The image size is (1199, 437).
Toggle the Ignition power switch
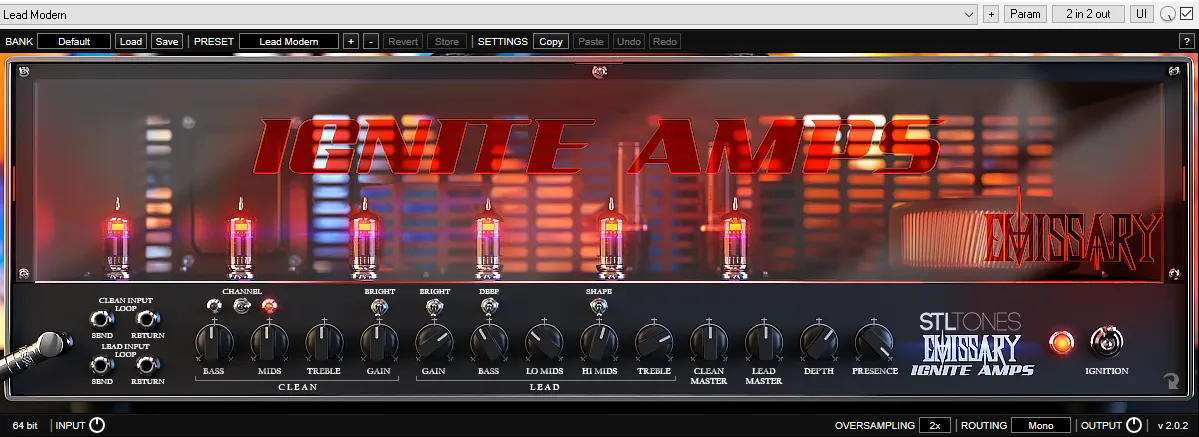(x=1106, y=341)
